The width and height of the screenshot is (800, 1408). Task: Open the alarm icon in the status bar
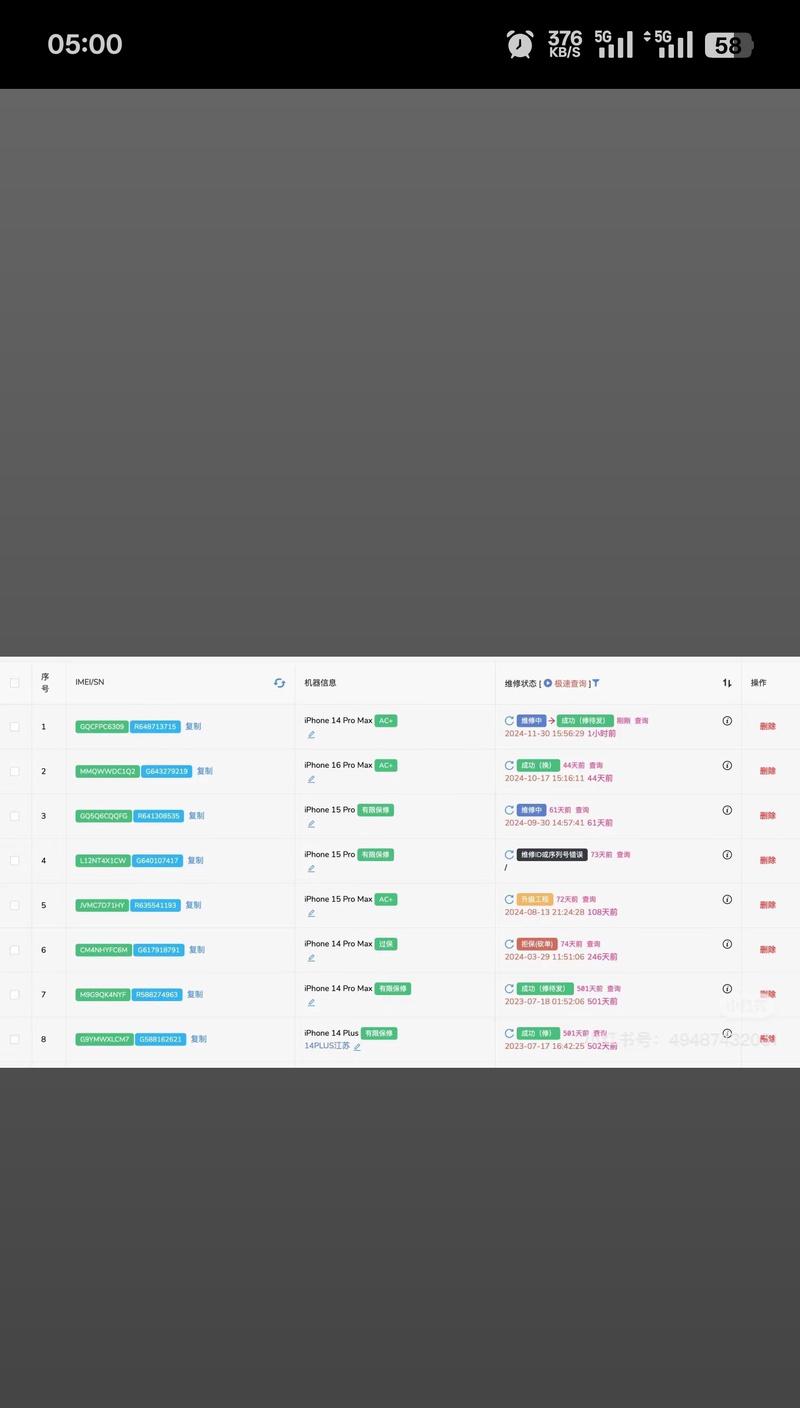(520, 44)
